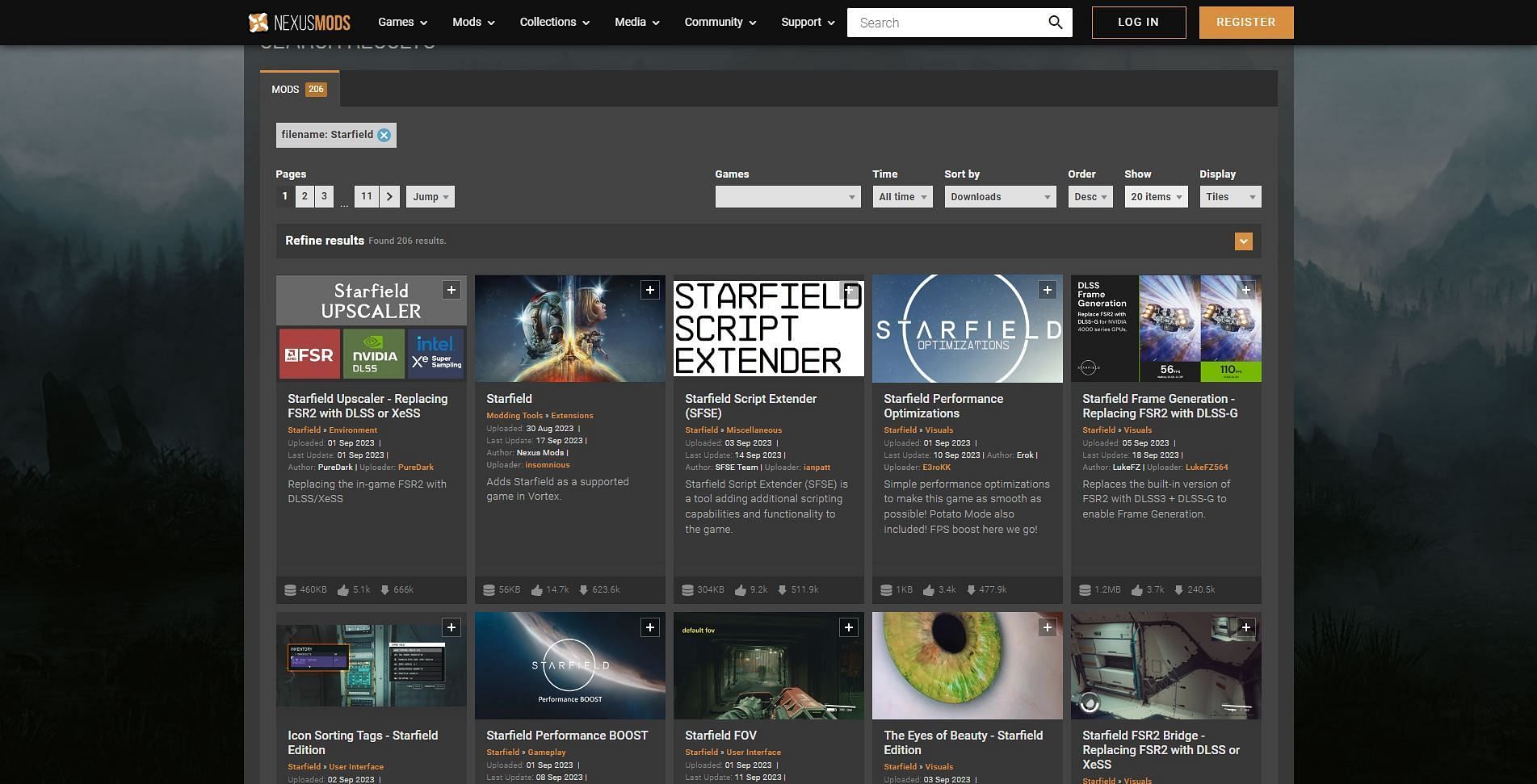
Task: Go to results page 3
Action: pos(324,196)
